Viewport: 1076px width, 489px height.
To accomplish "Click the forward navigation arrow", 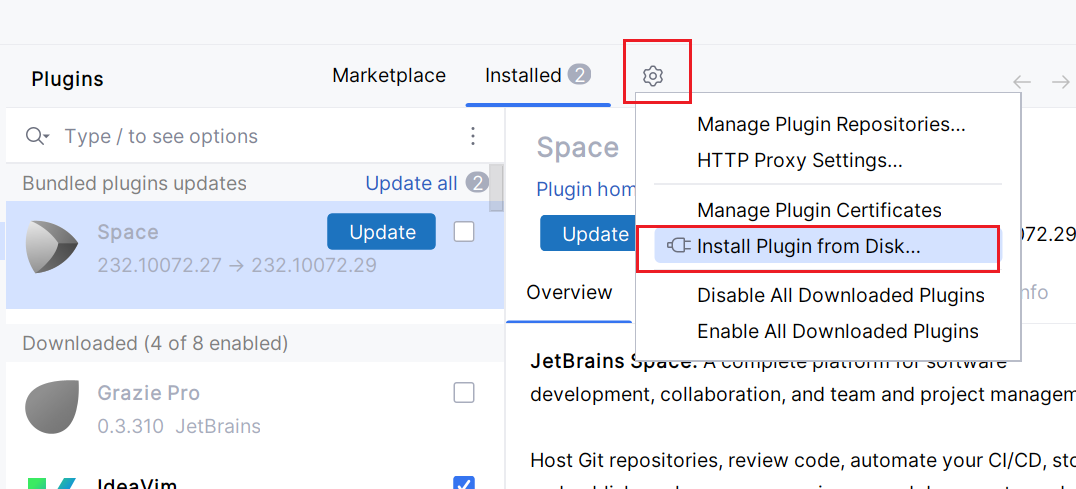I will coord(1060,82).
